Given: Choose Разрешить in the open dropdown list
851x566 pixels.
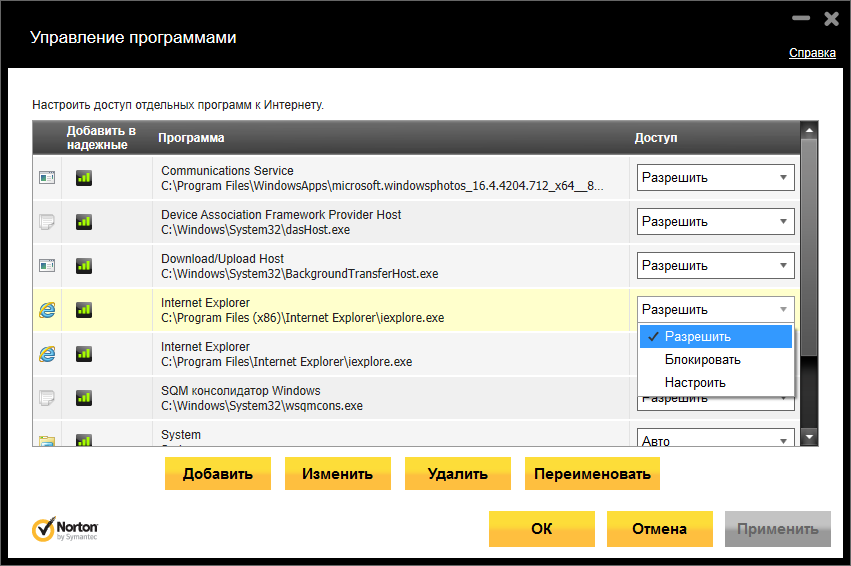Looking at the screenshot, I should (x=715, y=336).
